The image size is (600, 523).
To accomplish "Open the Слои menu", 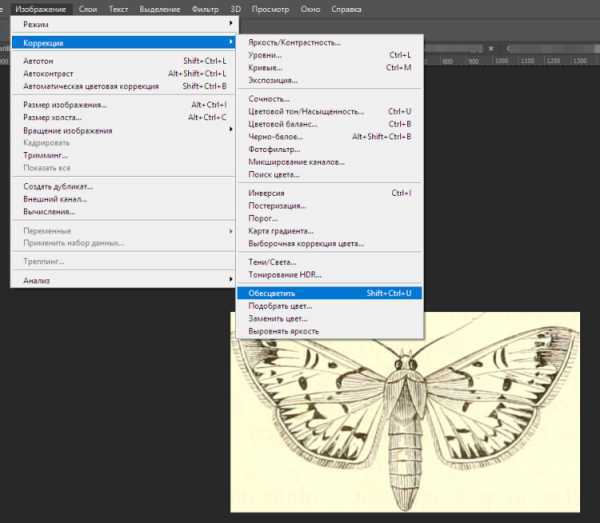I will tap(88, 9).
